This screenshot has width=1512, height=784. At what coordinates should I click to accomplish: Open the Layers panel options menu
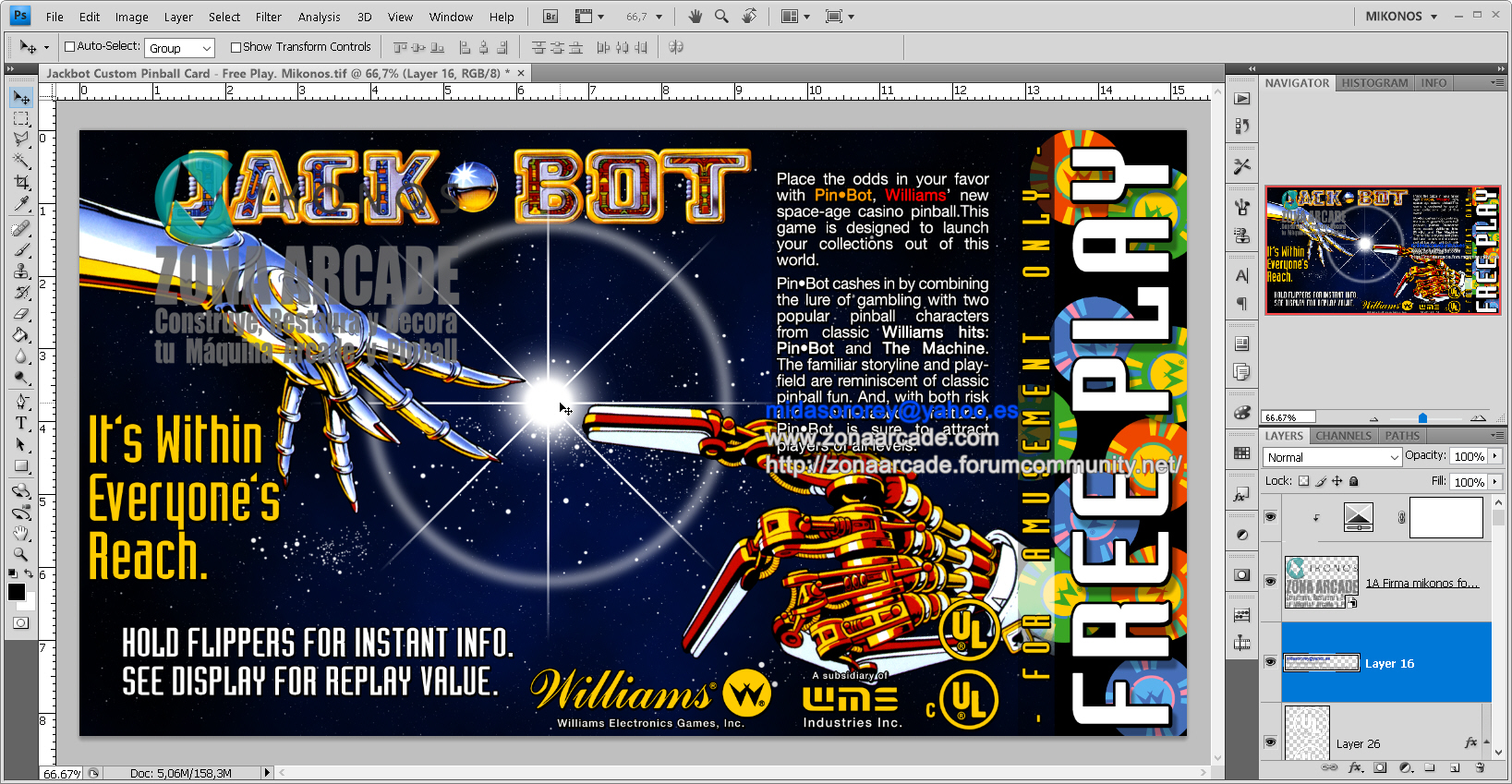tap(1496, 435)
